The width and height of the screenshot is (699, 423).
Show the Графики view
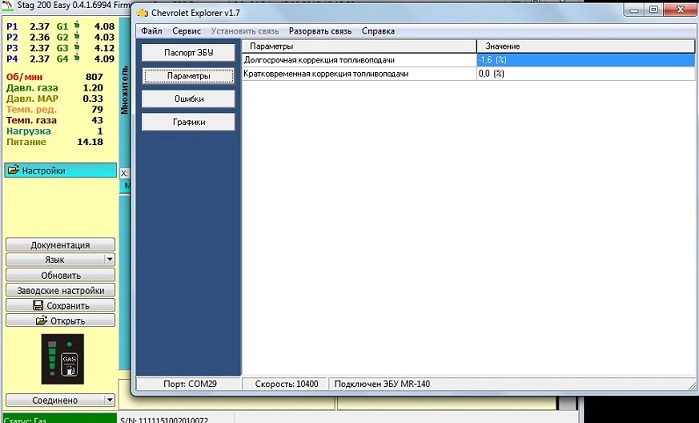pyautogui.click(x=189, y=122)
